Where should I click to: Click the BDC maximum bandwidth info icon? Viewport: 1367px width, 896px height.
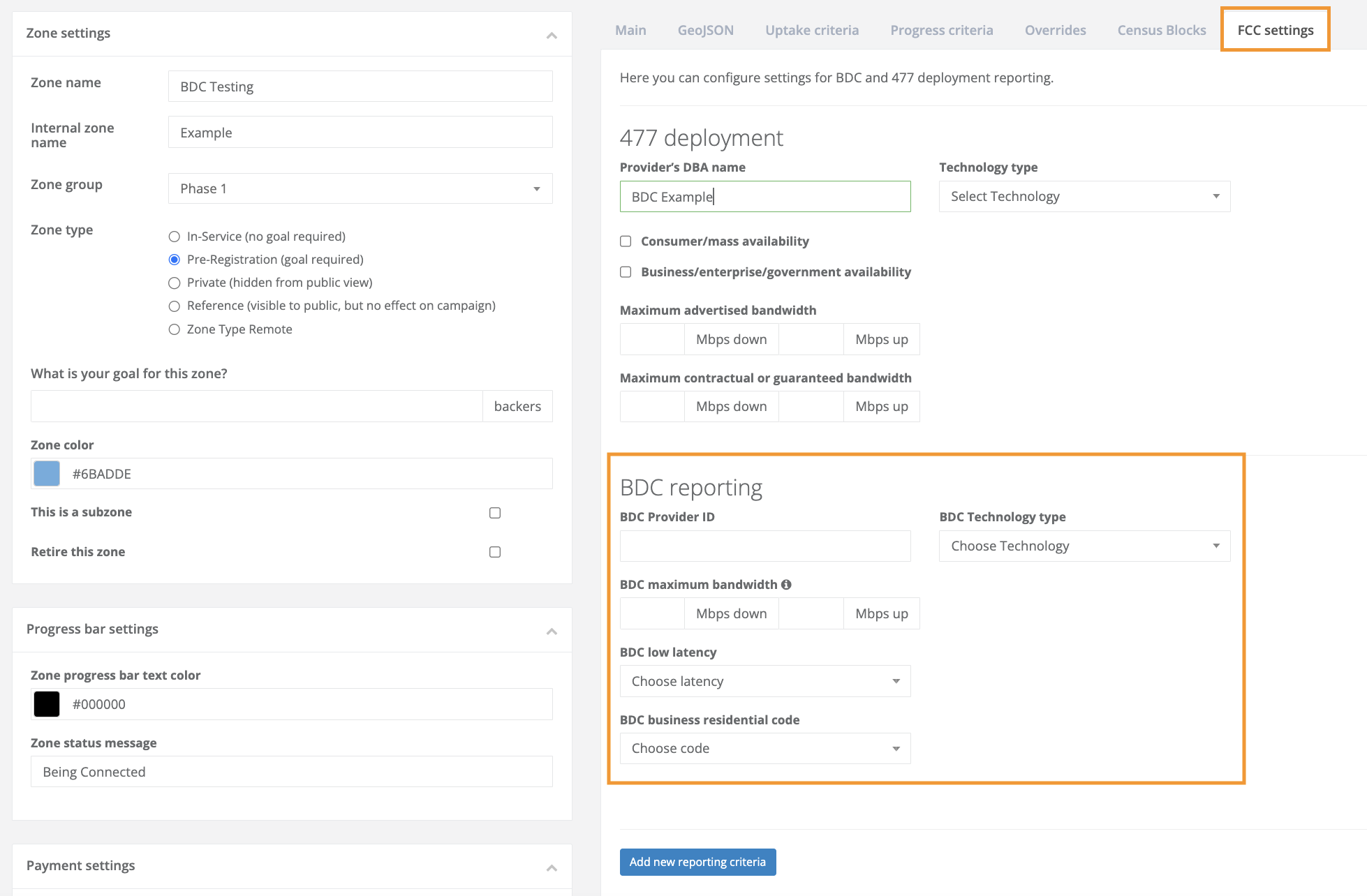786,585
